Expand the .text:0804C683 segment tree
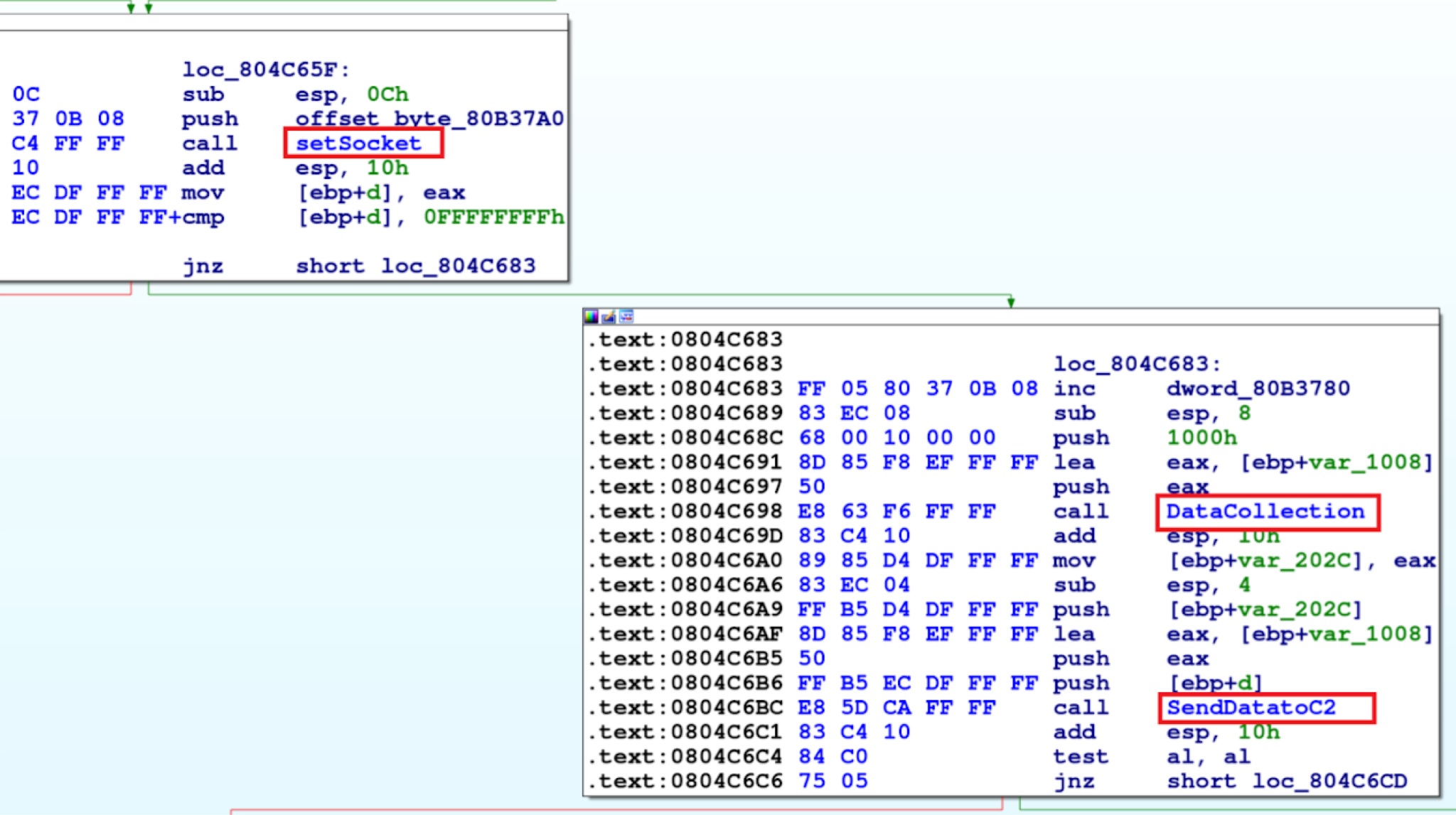Image resolution: width=1456 pixels, height=815 pixels. point(692,339)
